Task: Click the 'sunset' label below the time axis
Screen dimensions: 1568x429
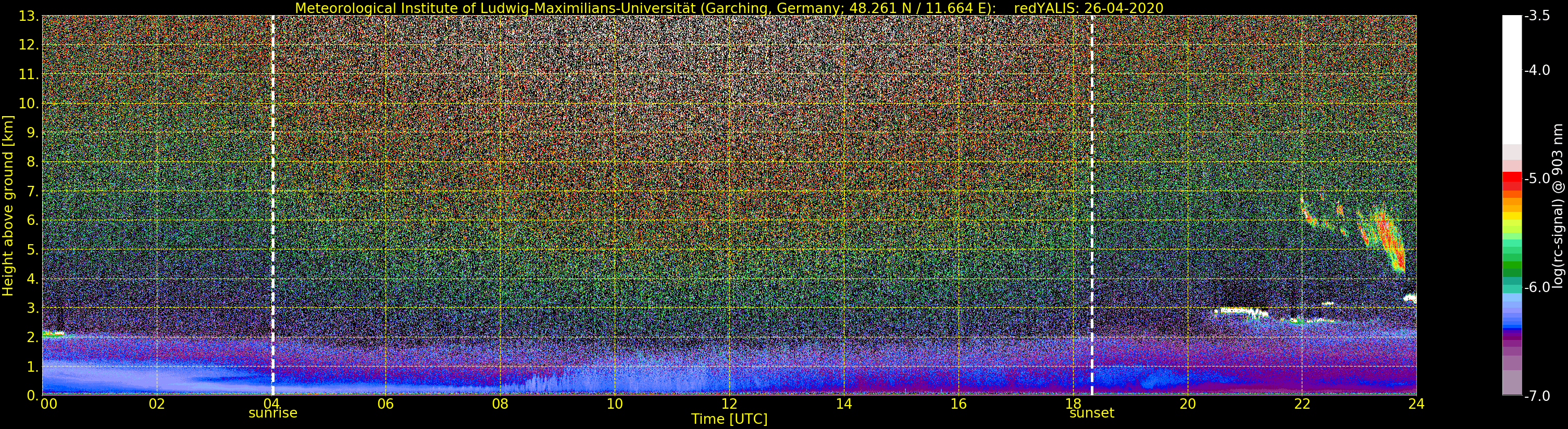Action: click(x=1091, y=412)
